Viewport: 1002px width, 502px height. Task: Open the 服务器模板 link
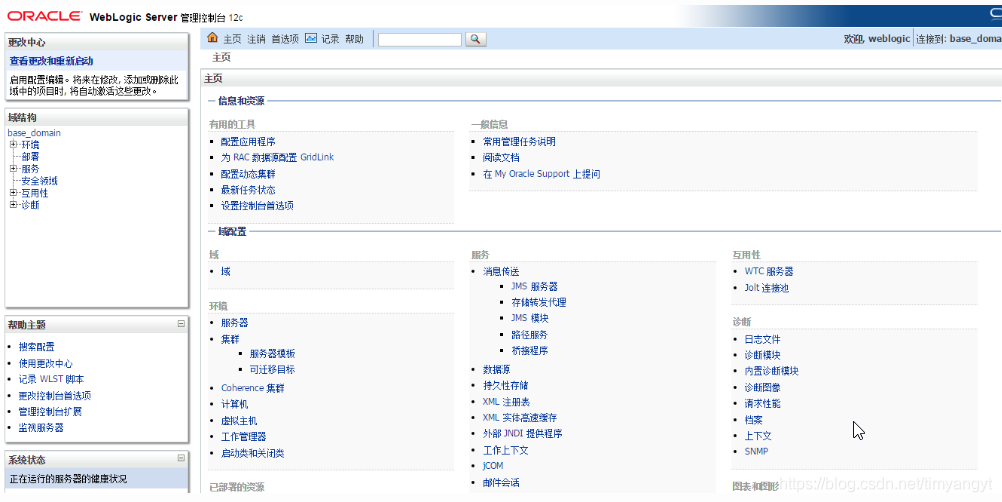[x=272, y=354]
